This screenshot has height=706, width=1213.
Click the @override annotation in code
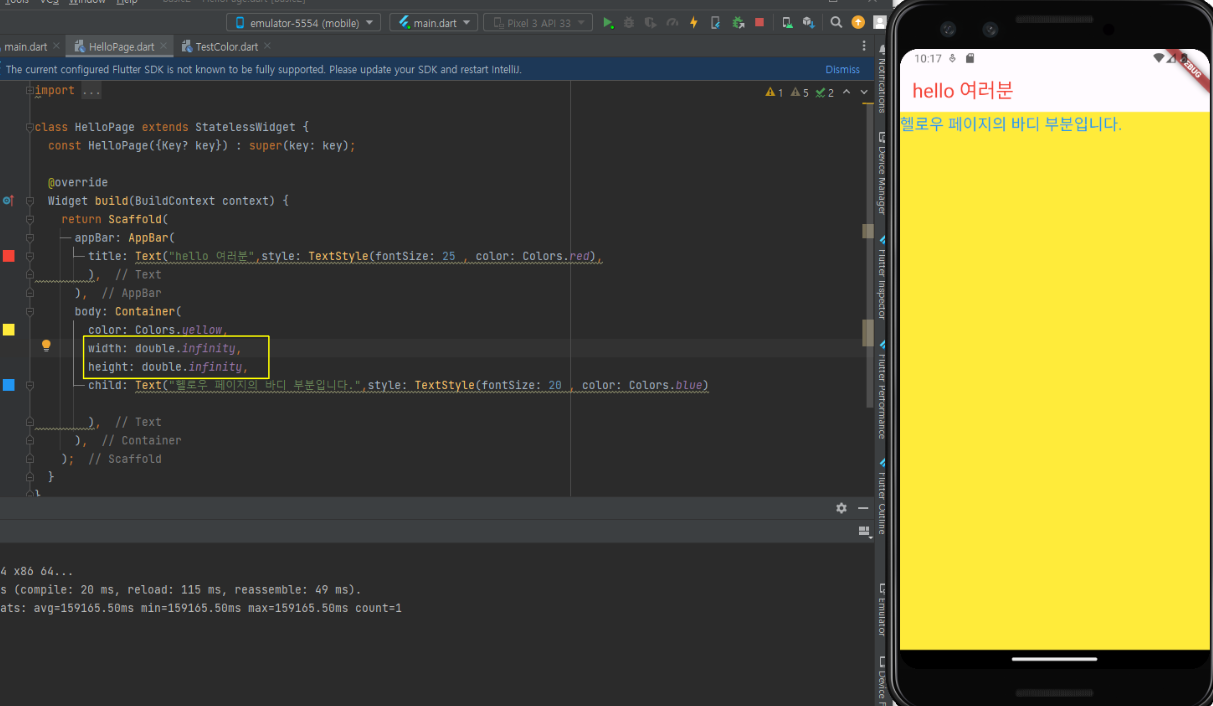[77, 183]
